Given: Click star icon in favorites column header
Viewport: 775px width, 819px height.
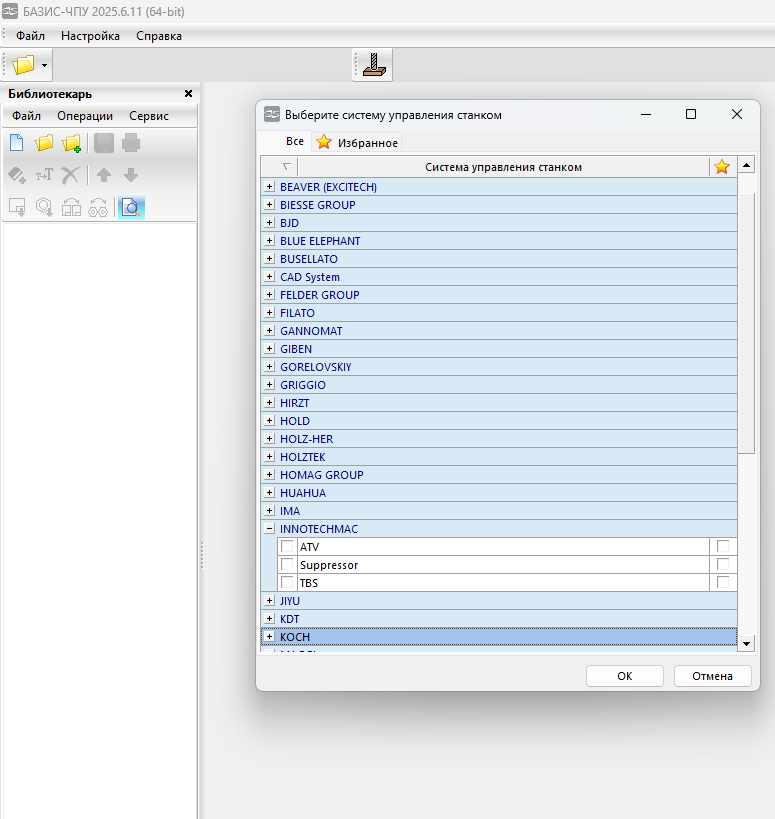Looking at the screenshot, I should coord(722,167).
